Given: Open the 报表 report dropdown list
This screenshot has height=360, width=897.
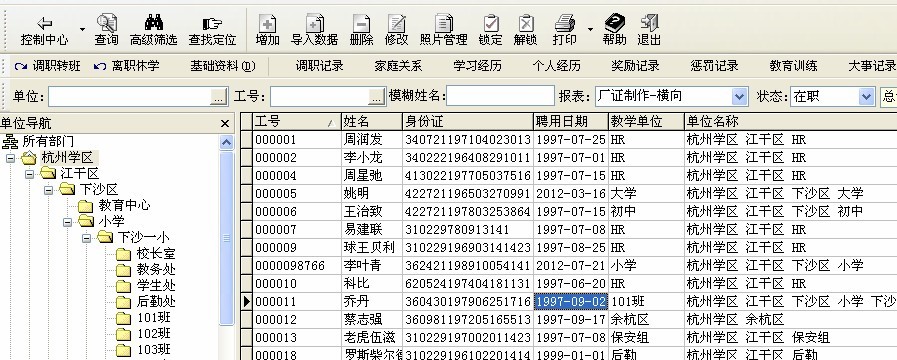Looking at the screenshot, I should click(x=740, y=96).
